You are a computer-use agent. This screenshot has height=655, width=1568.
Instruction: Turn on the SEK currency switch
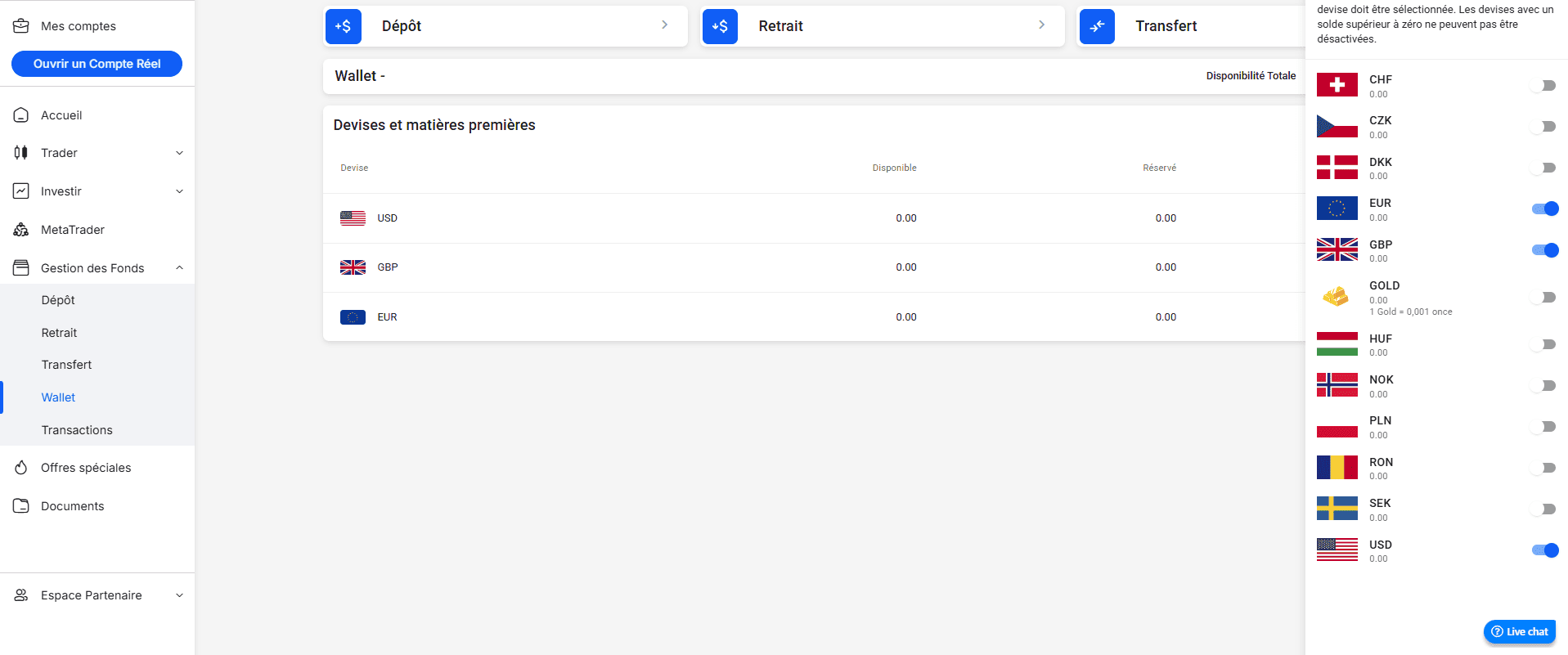1544,509
